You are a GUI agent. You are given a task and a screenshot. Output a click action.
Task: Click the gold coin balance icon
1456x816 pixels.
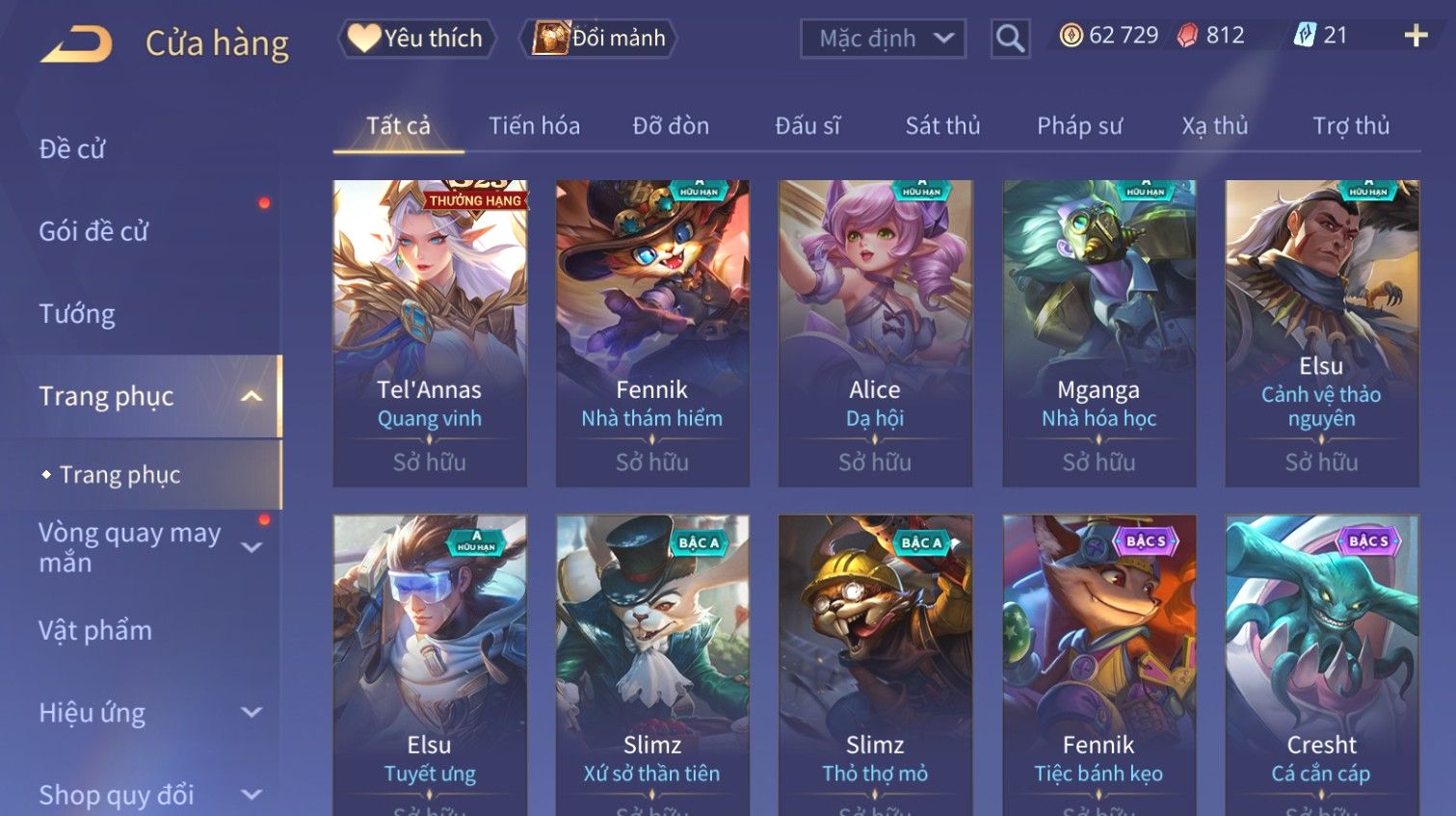click(1071, 36)
